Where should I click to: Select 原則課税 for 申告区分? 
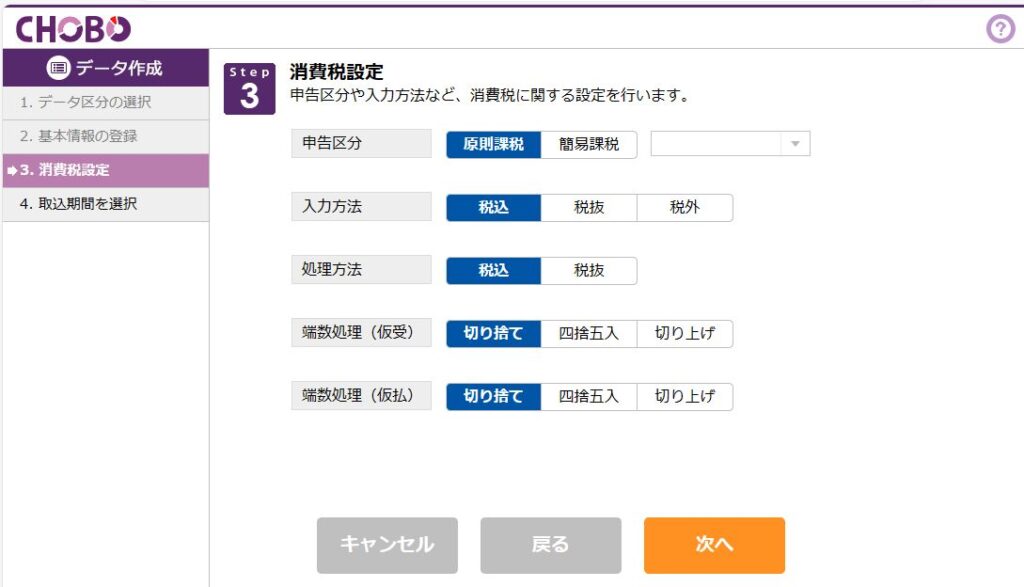tap(494, 144)
